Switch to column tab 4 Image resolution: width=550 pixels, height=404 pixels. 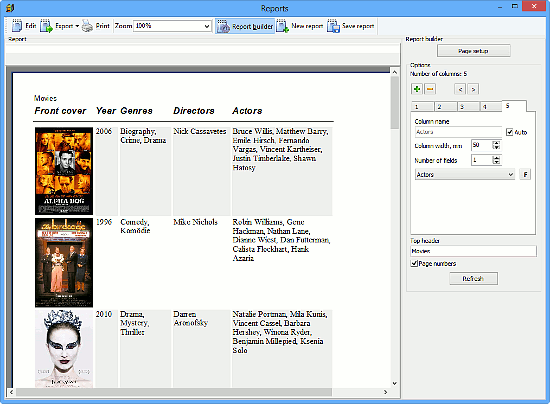point(491,107)
